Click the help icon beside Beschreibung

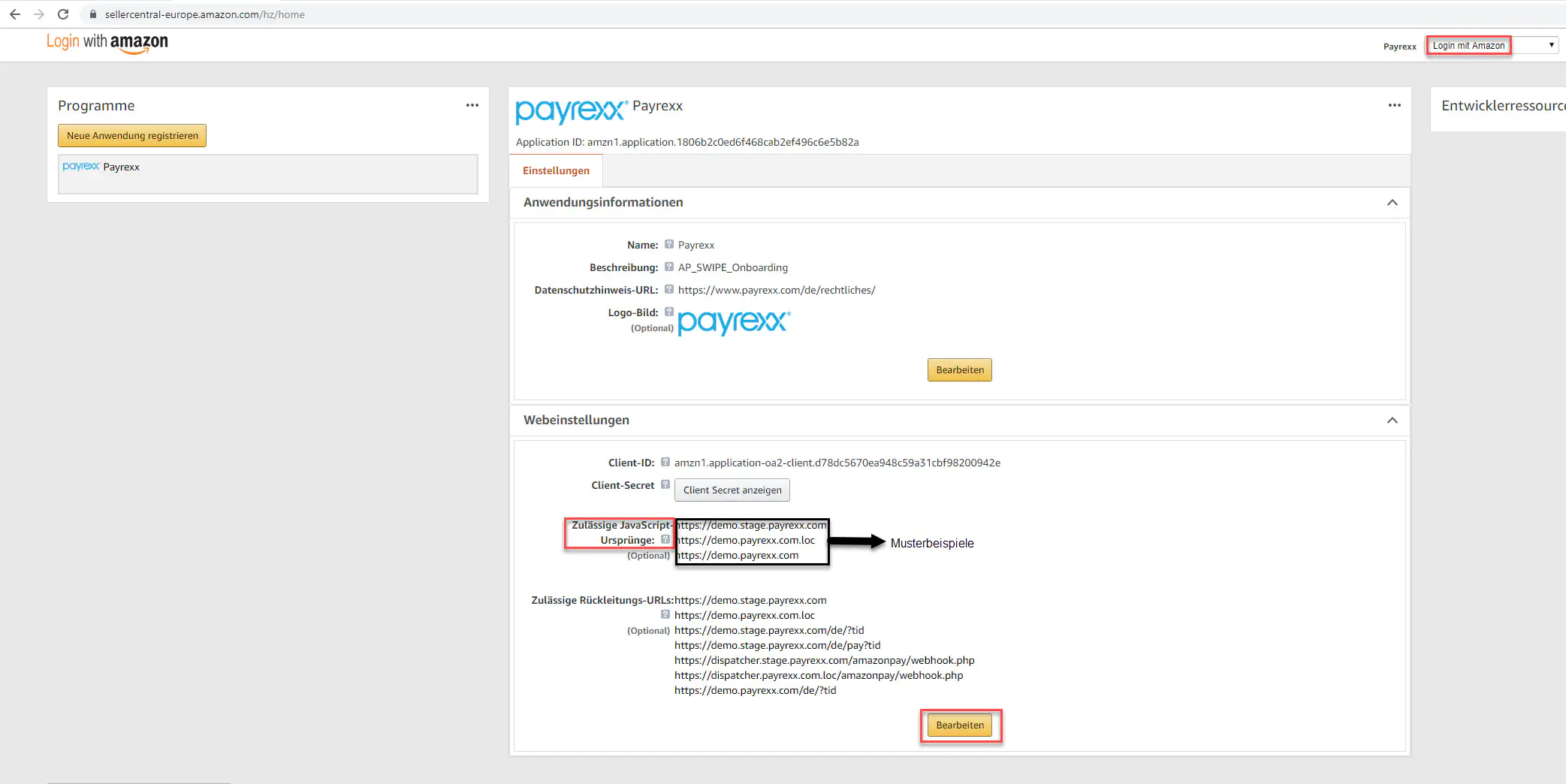pyautogui.click(x=668, y=267)
